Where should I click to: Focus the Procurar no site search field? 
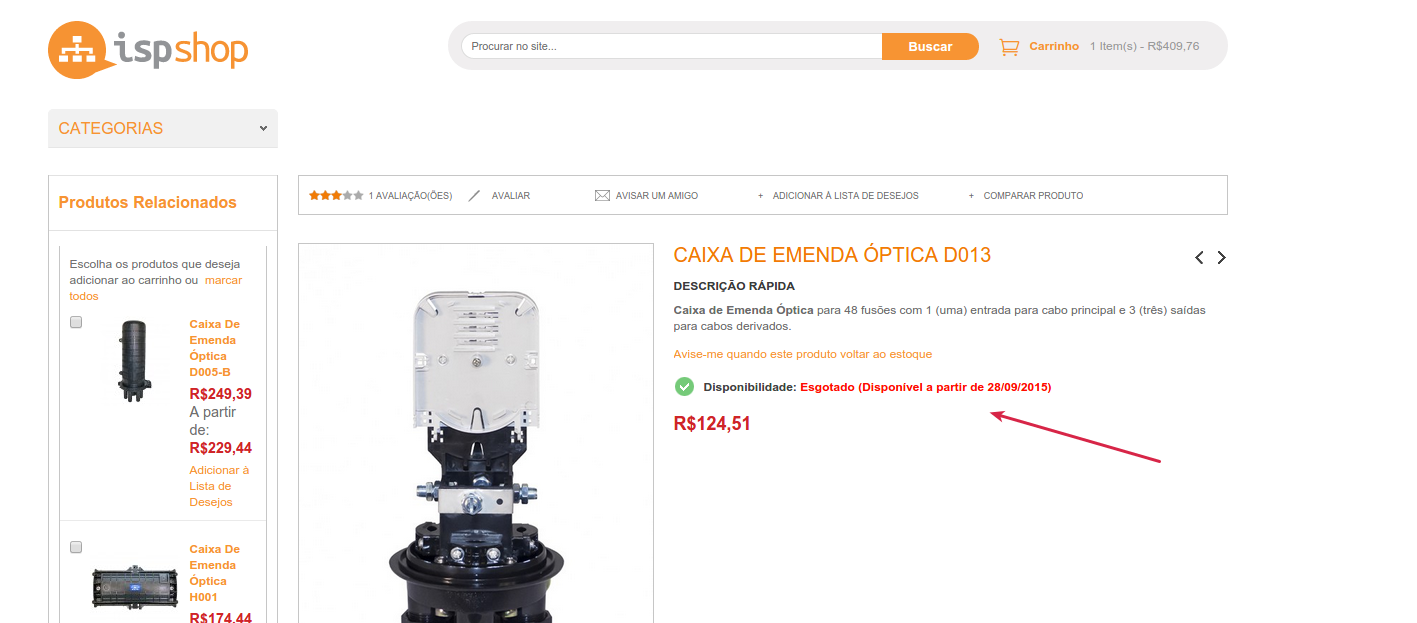[672, 46]
